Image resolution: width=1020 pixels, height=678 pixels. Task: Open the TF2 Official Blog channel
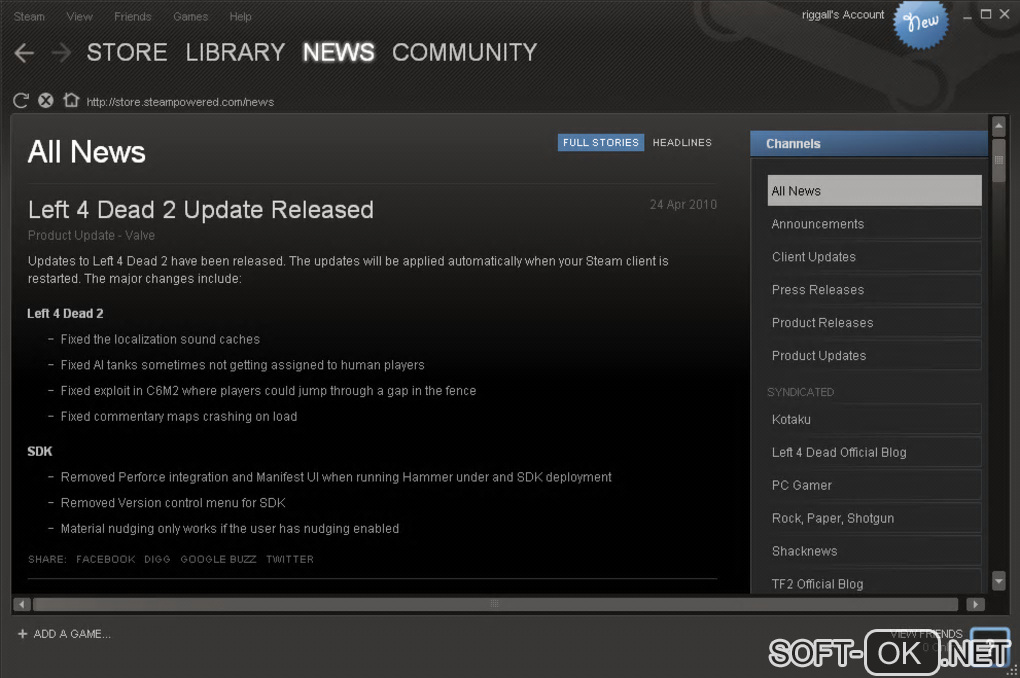[874, 583]
